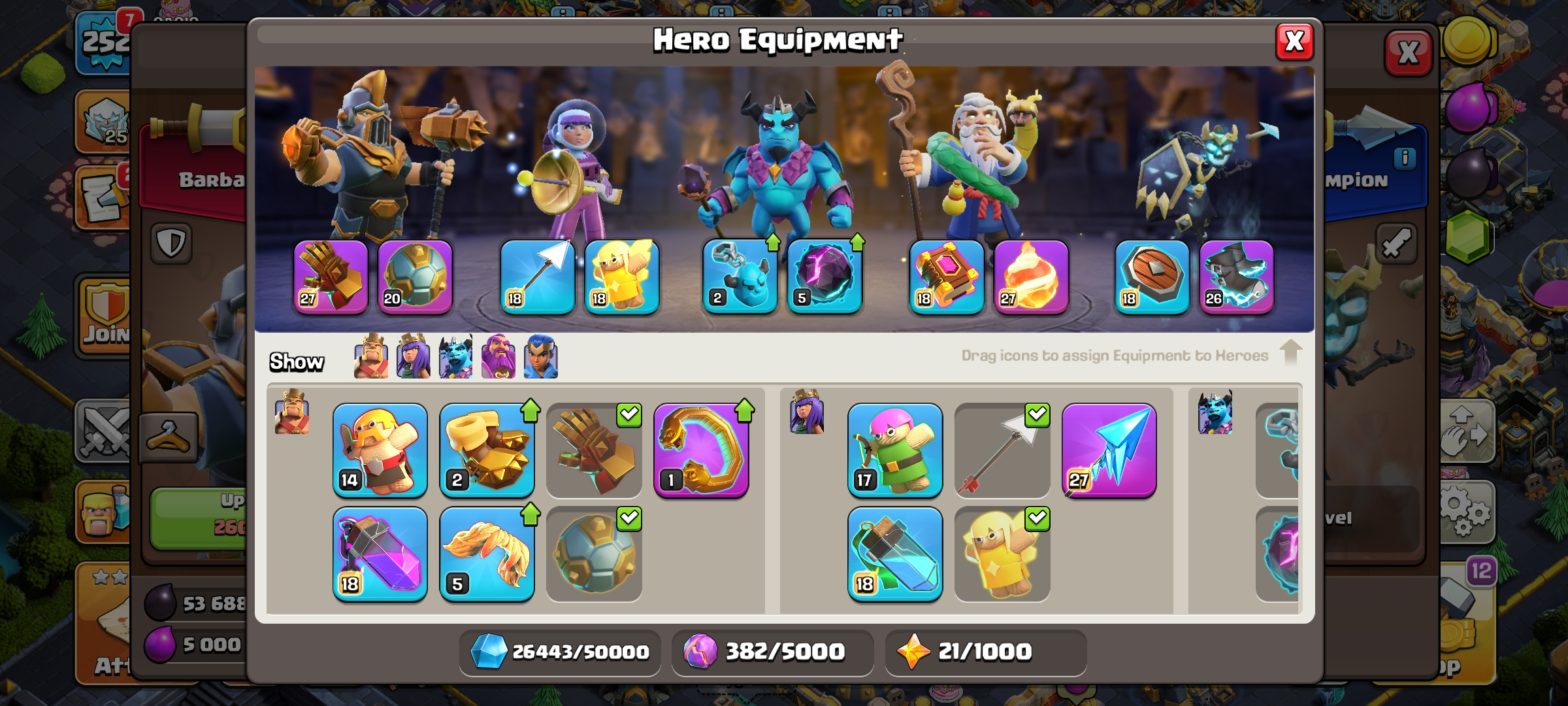Pick the level 18 Invisibility Vial equipment
Viewport: 1568px width, 706px height.
(895, 554)
